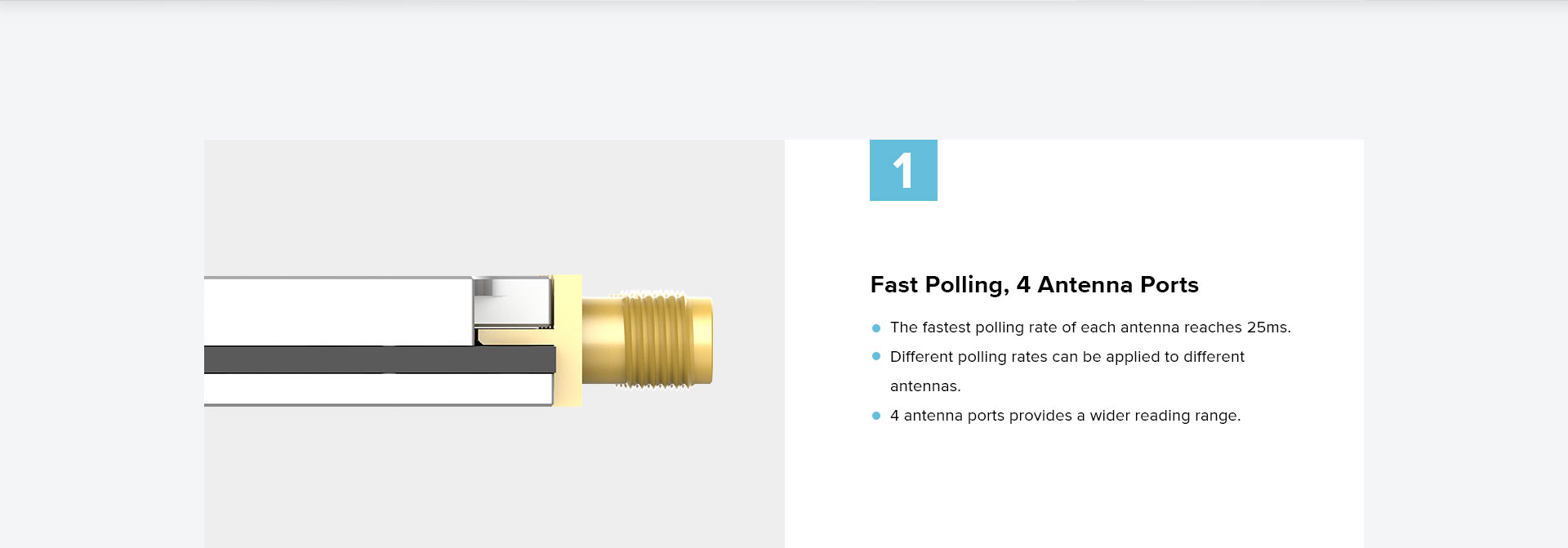The width and height of the screenshot is (1568, 548).
Task: Click the pale yellow connector flange
Action: (568, 341)
